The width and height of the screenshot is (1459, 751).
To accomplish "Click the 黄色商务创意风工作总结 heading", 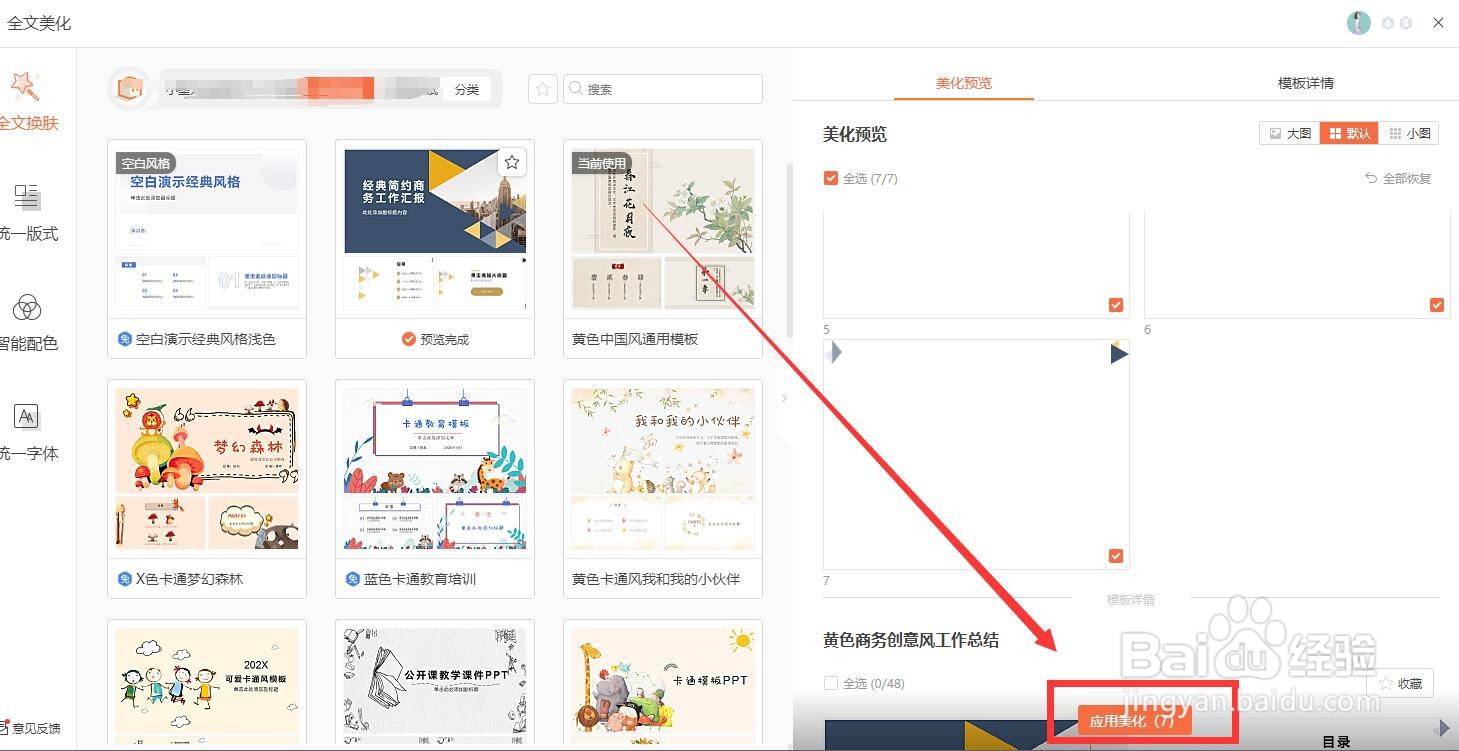I will coord(911,640).
